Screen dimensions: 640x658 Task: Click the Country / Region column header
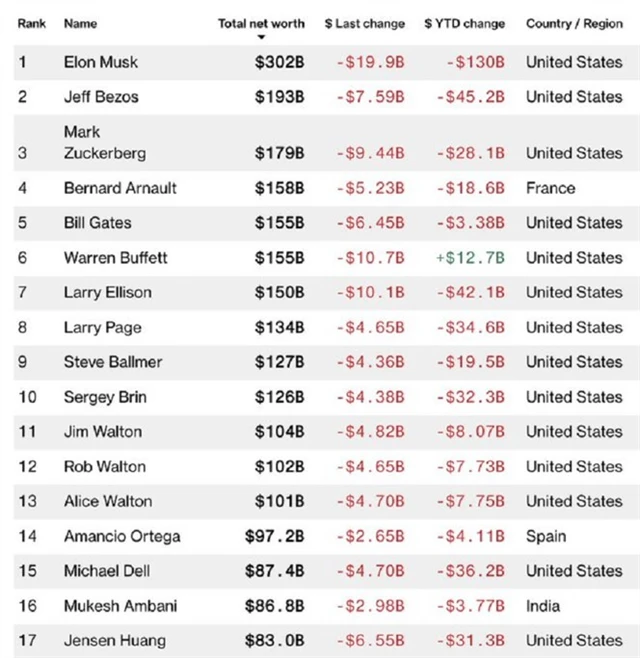click(574, 23)
